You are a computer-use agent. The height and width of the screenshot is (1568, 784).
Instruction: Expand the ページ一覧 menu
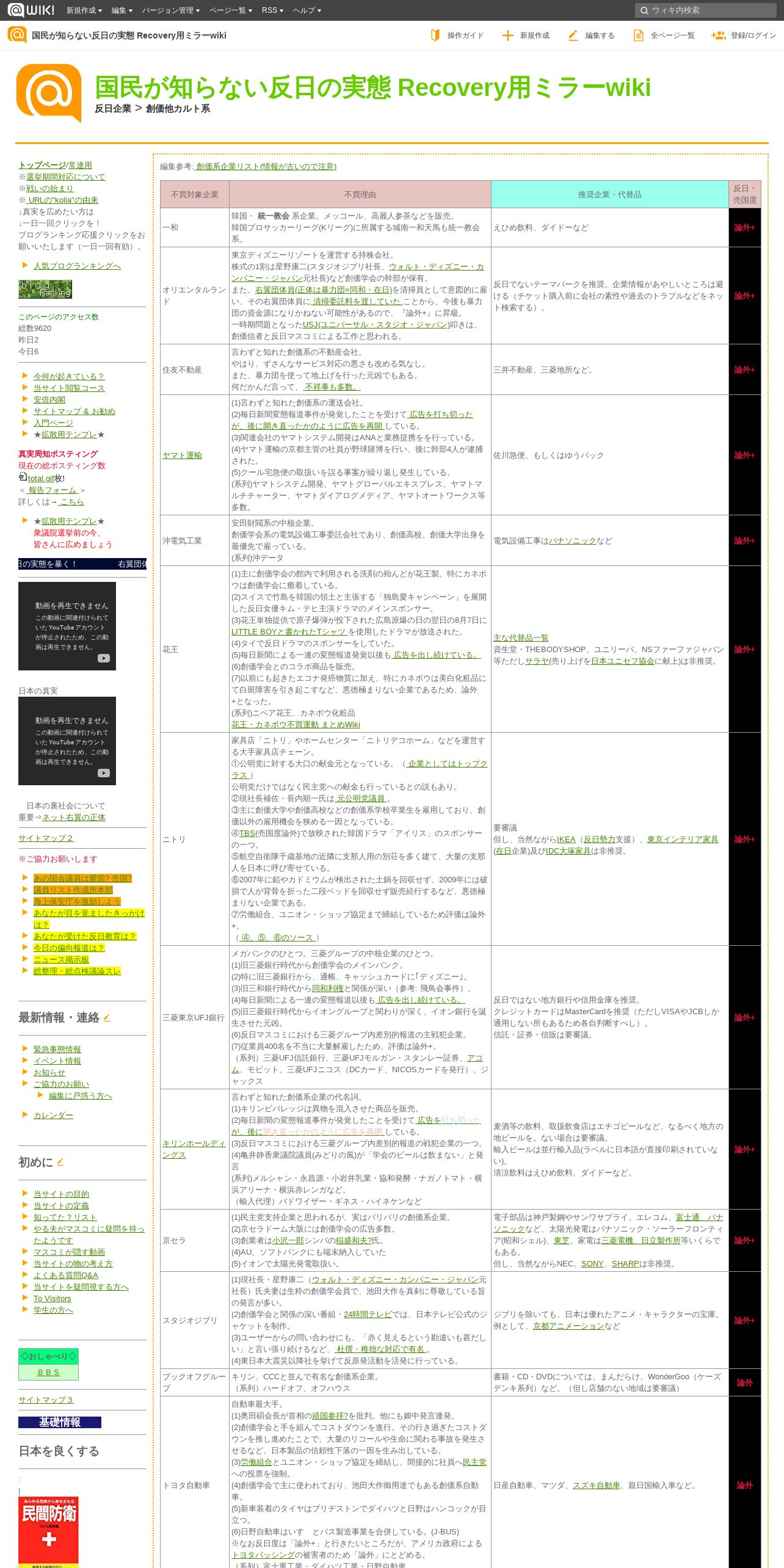(x=231, y=10)
